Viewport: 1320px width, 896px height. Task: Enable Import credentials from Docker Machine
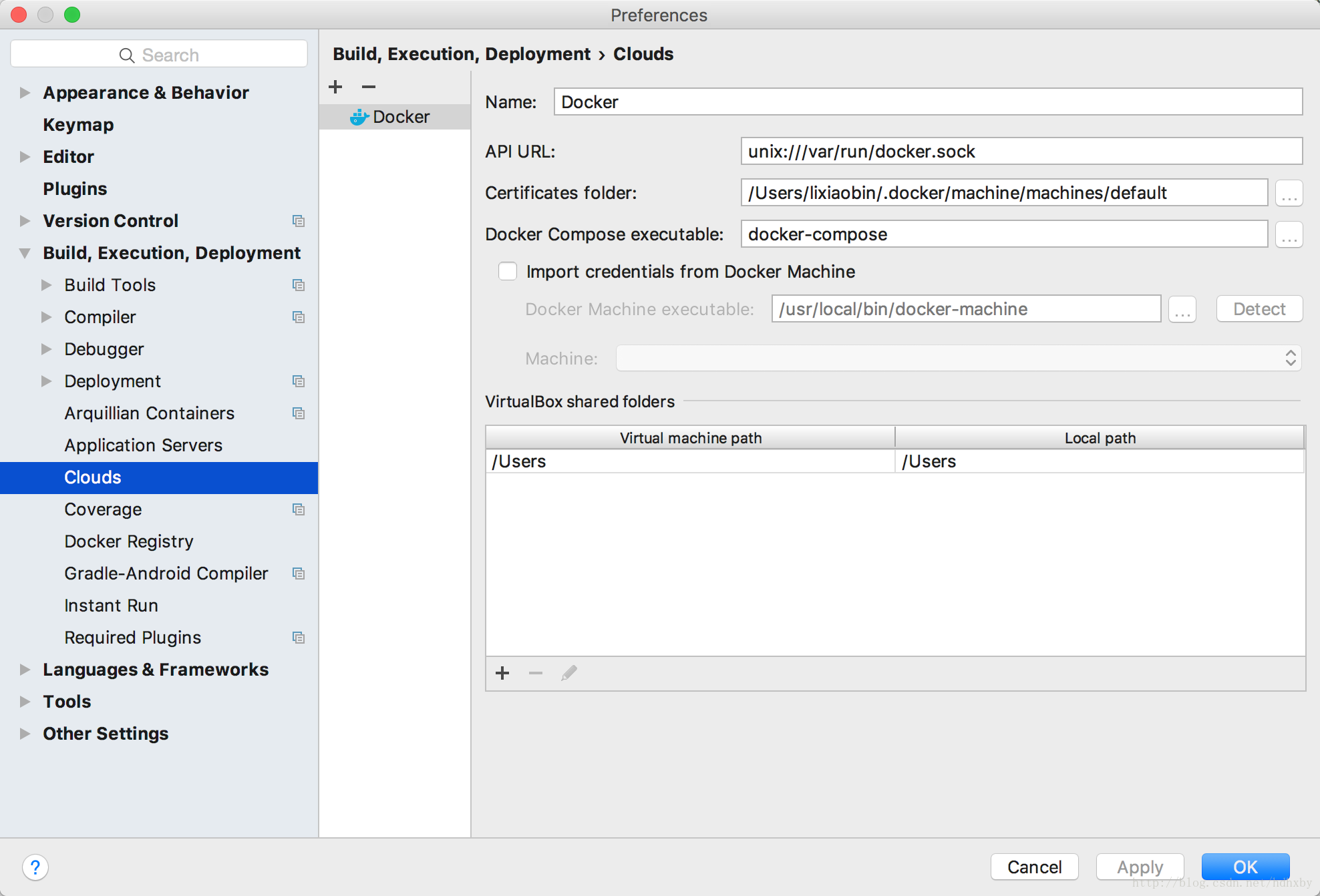(x=508, y=271)
